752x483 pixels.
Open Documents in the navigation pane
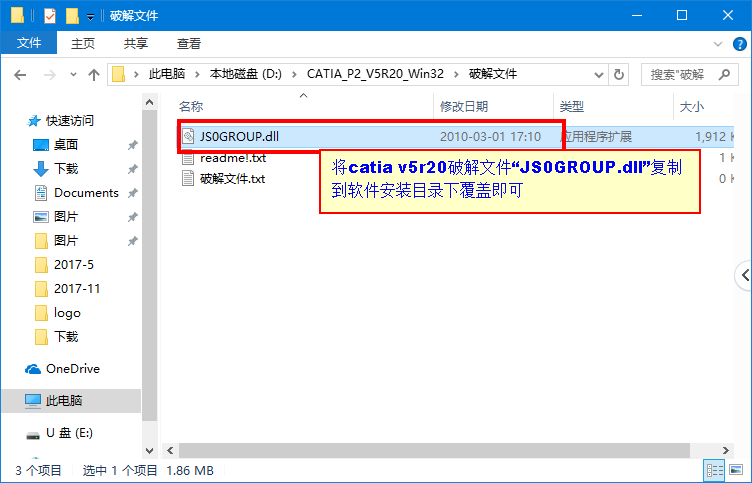[86, 193]
